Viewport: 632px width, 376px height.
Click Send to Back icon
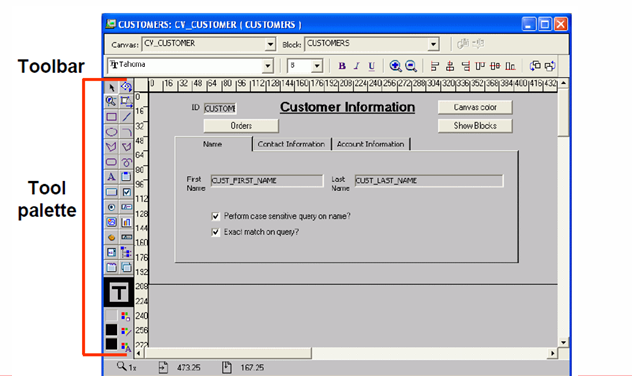tap(550, 66)
